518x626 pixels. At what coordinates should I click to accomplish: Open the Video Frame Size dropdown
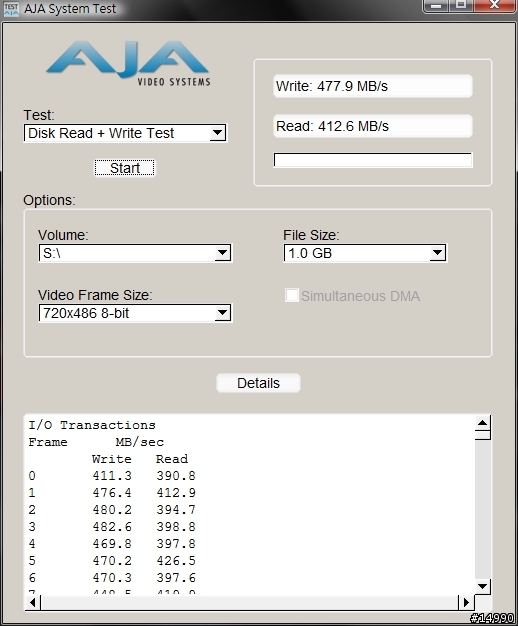pos(135,313)
